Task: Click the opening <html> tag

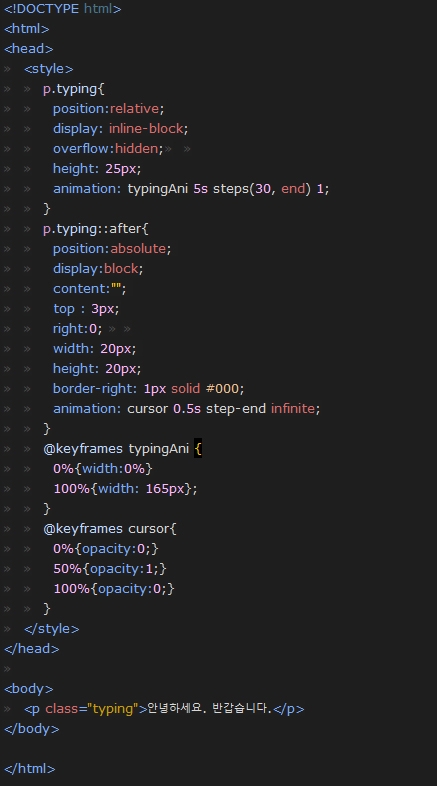Action: pyautogui.click(x=27, y=29)
